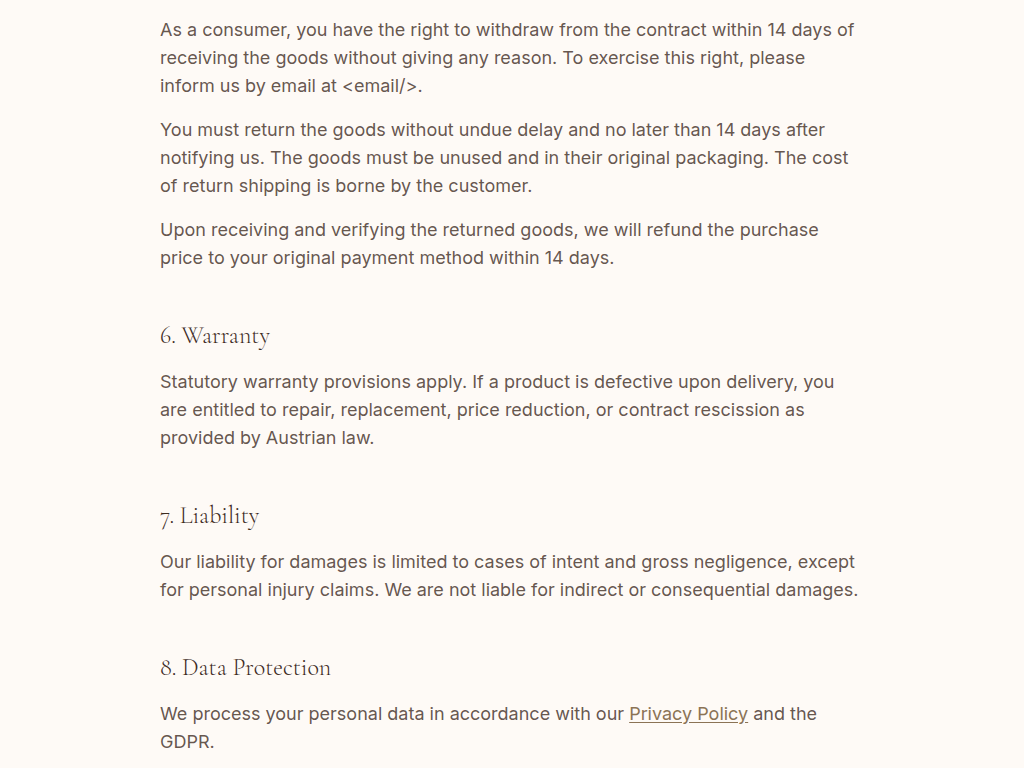Click the sentence about return shipping cost

[x=346, y=186]
